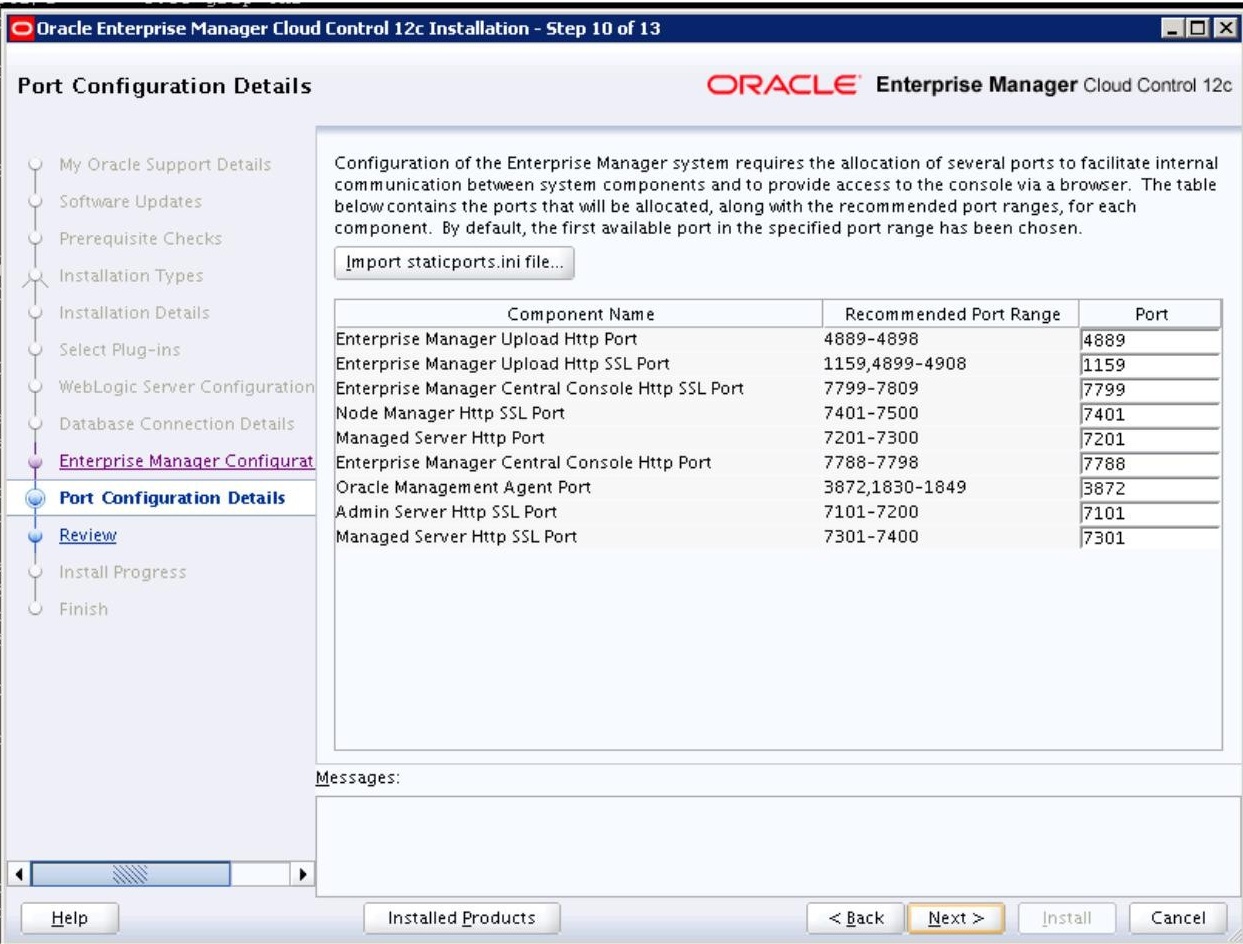Edit Central Console Http SSL Port field 7799
Image resolution: width=1243 pixels, height=944 pixels.
1150,390
